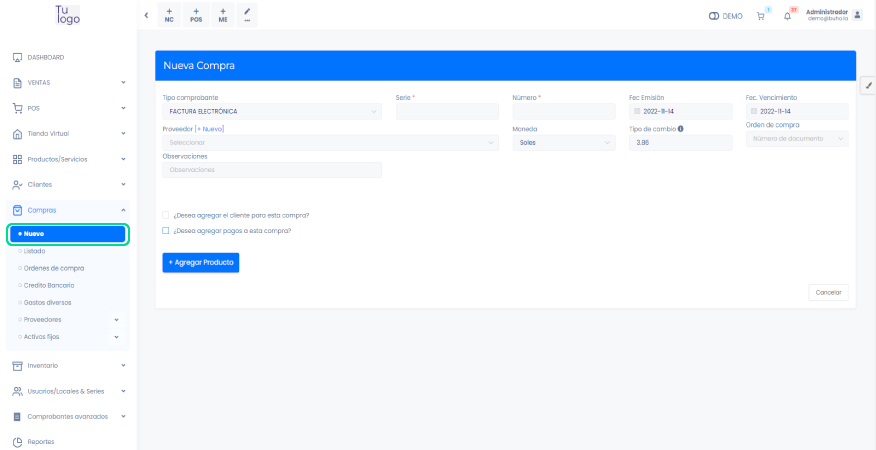
Task: Collapse sidebar with the left arrow icon
Action: tap(147, 15)
